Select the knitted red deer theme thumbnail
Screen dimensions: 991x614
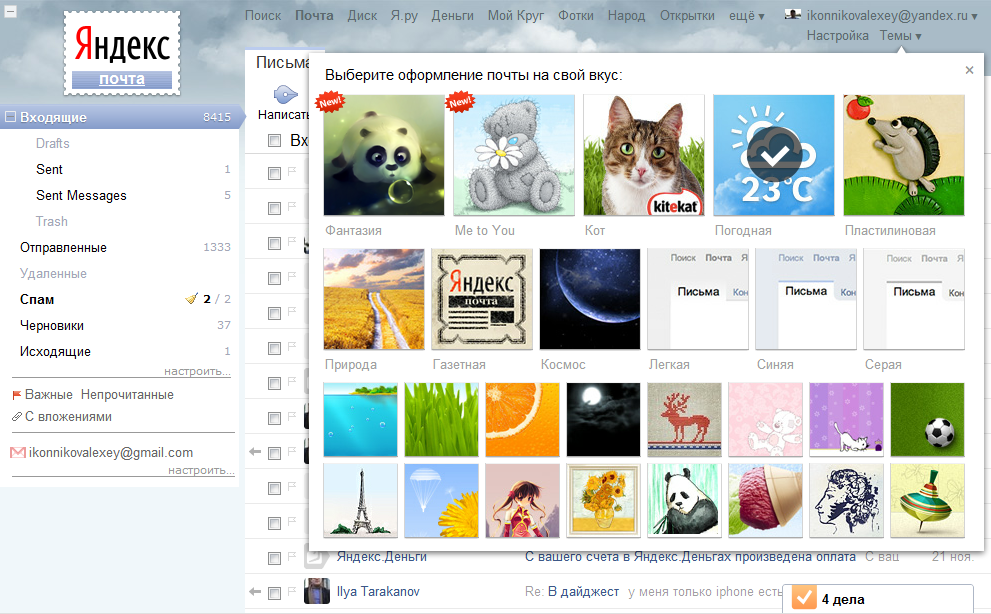684,419
